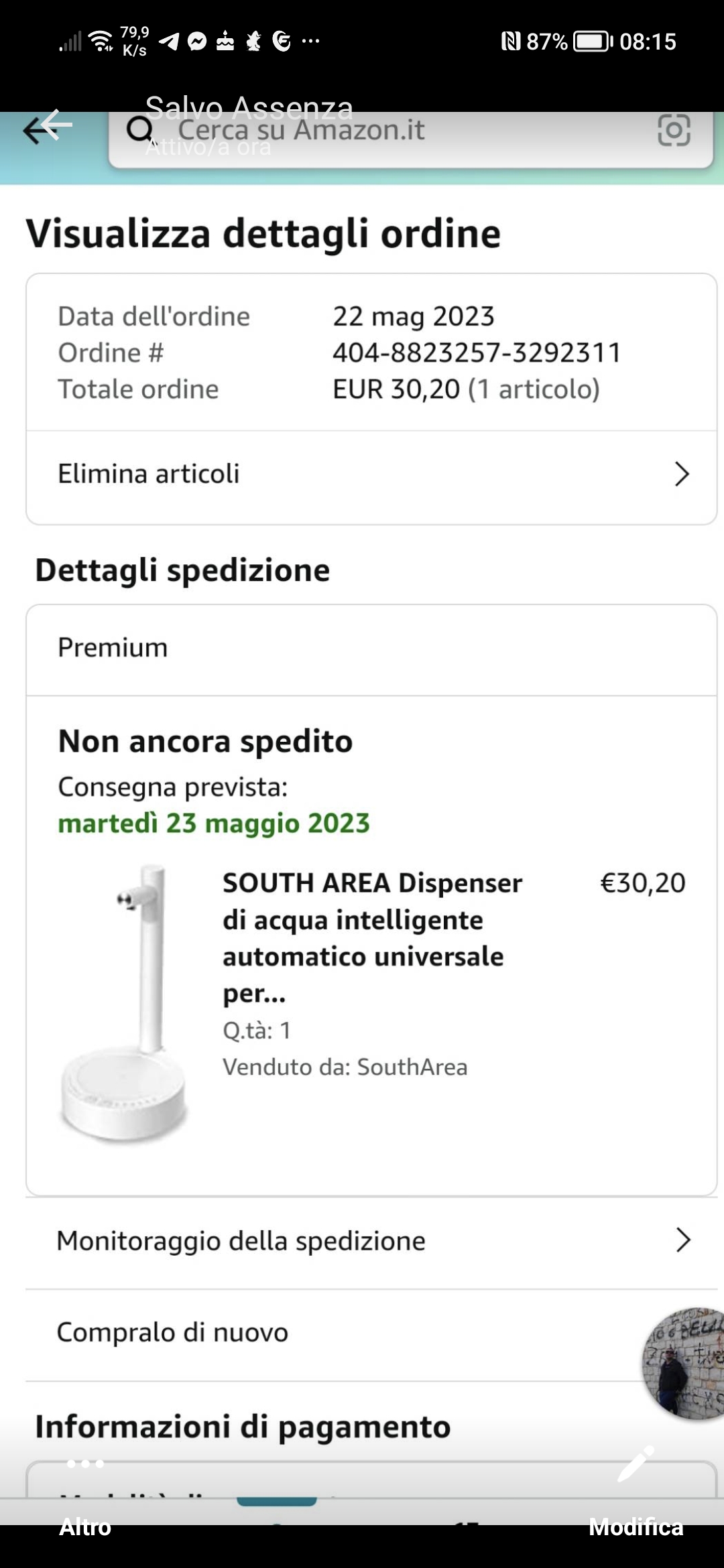The height and width of the screenshot is (1568, 724).
Task: Tap the three-dots Altro icon
Action: pos(85,1464)
